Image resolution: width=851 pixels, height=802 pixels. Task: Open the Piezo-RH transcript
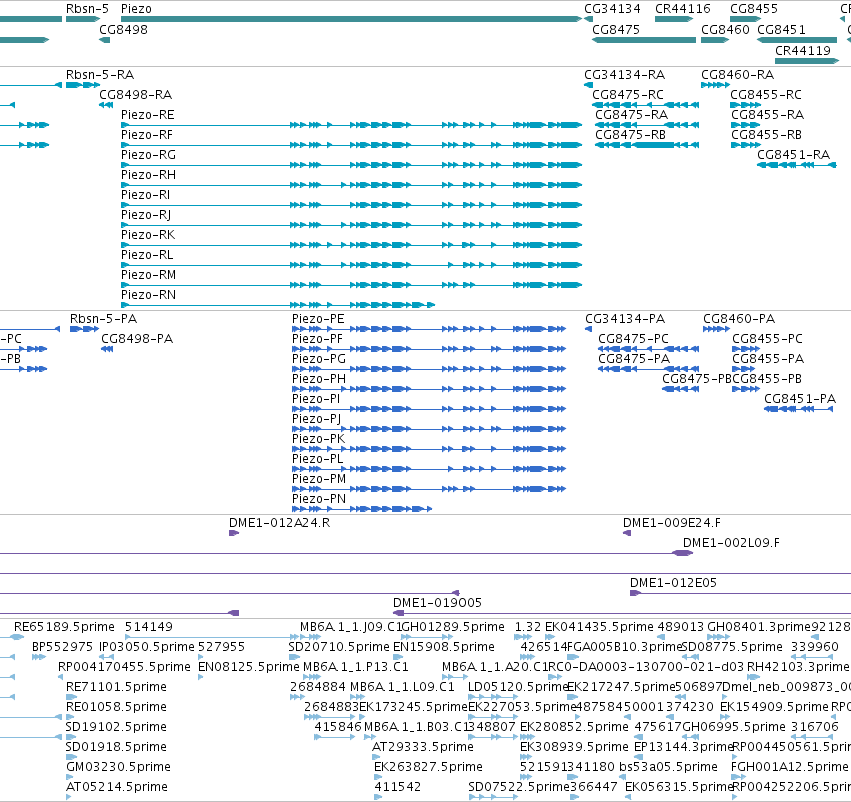pos(351,185)
